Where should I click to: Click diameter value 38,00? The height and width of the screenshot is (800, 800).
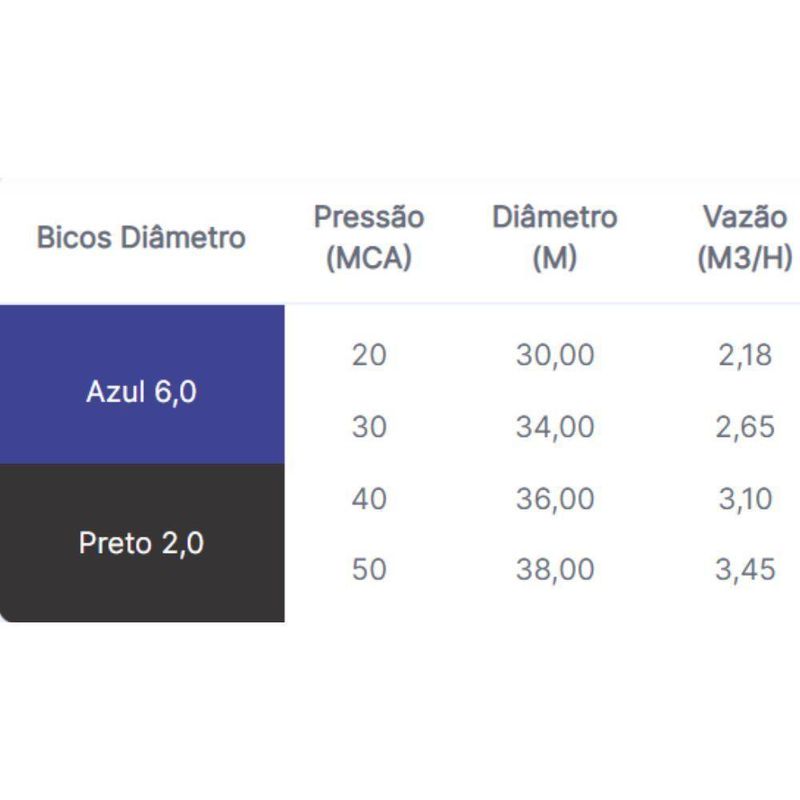(555, 569)
